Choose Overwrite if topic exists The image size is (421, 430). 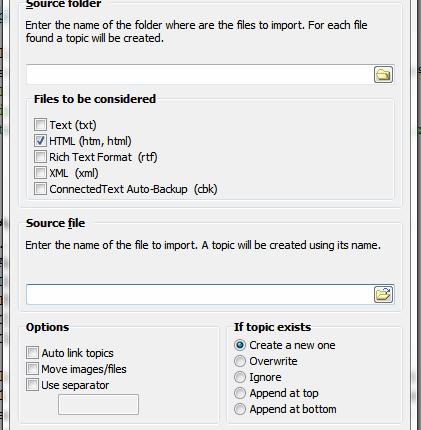point(240,361)
